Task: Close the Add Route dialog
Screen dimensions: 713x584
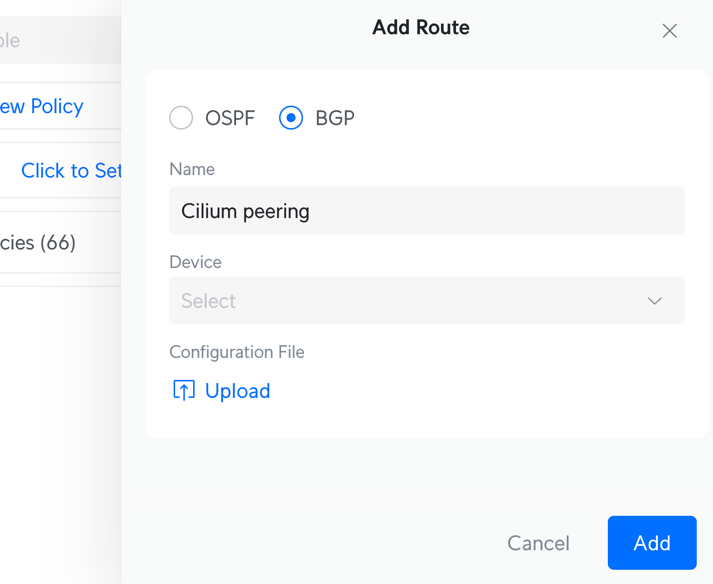Action: [669, 31]
